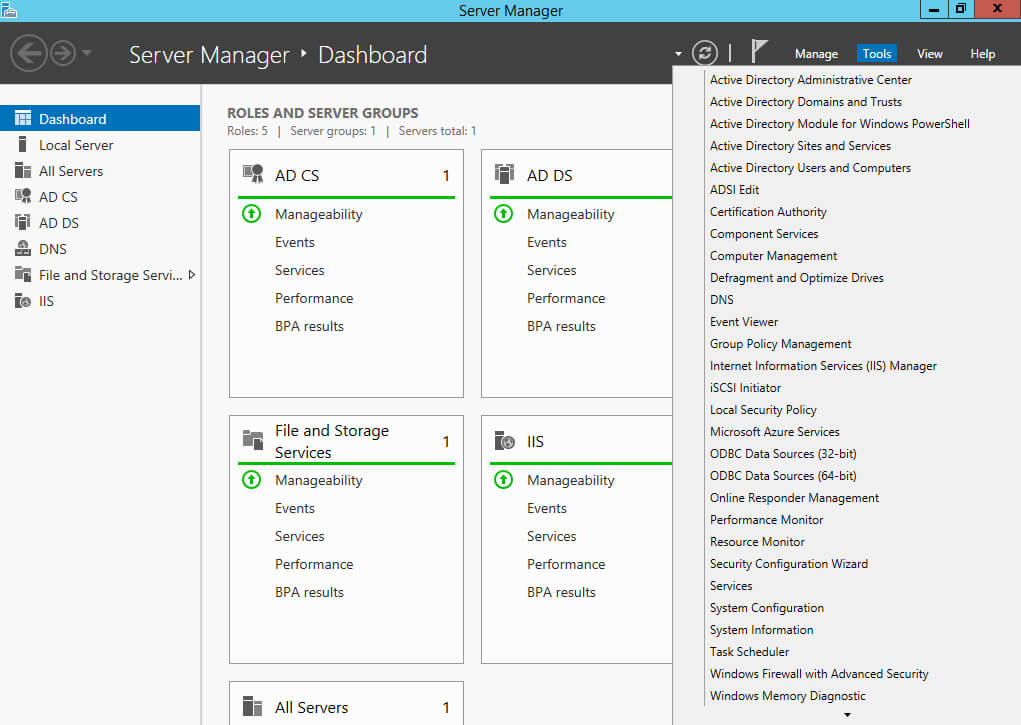Open Certification Authority tool
This screenshot has width=1021, height=725.
pyautogui.click(x=768, y=212)
